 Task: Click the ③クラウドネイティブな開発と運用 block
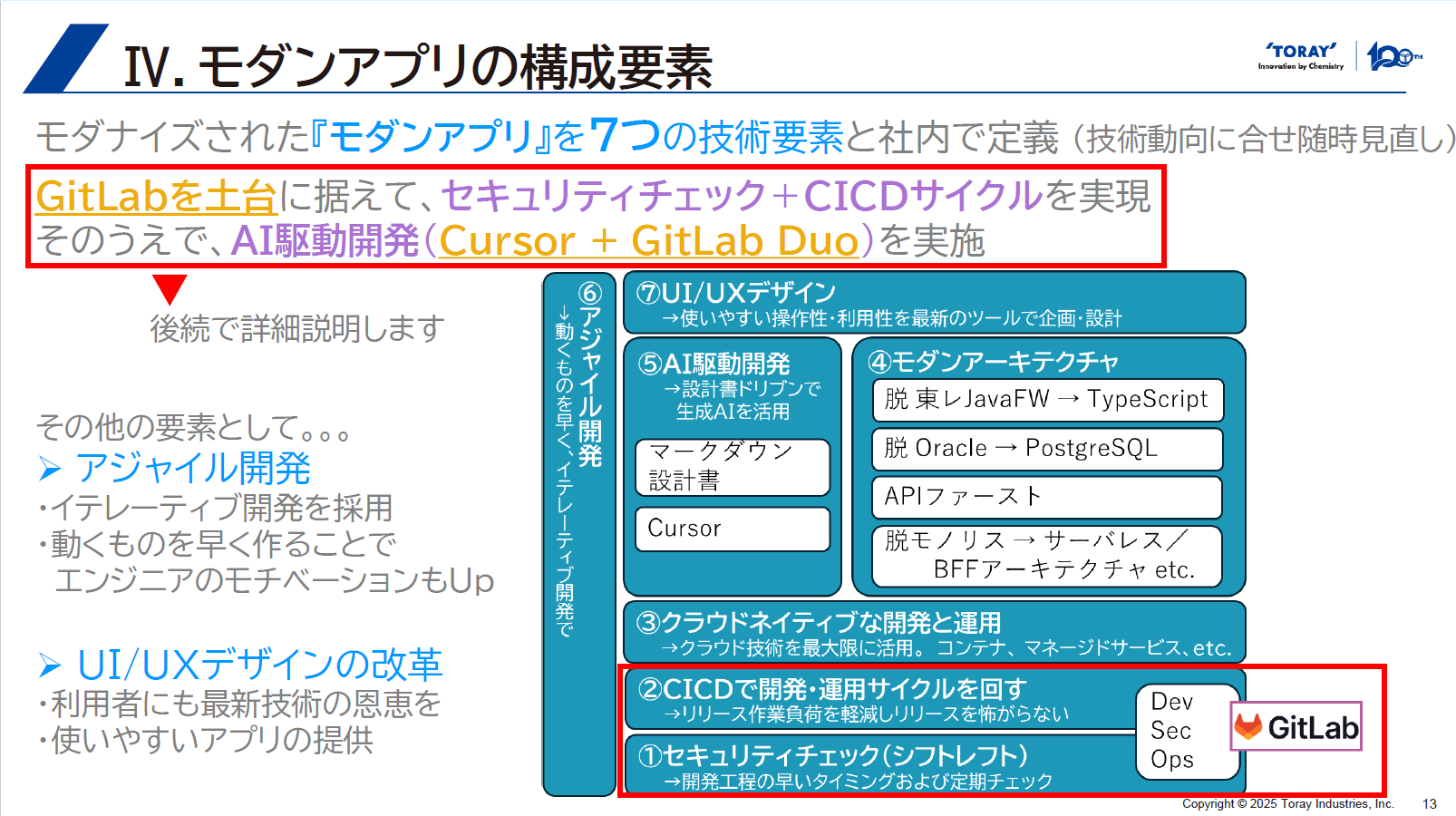[934, 633]
